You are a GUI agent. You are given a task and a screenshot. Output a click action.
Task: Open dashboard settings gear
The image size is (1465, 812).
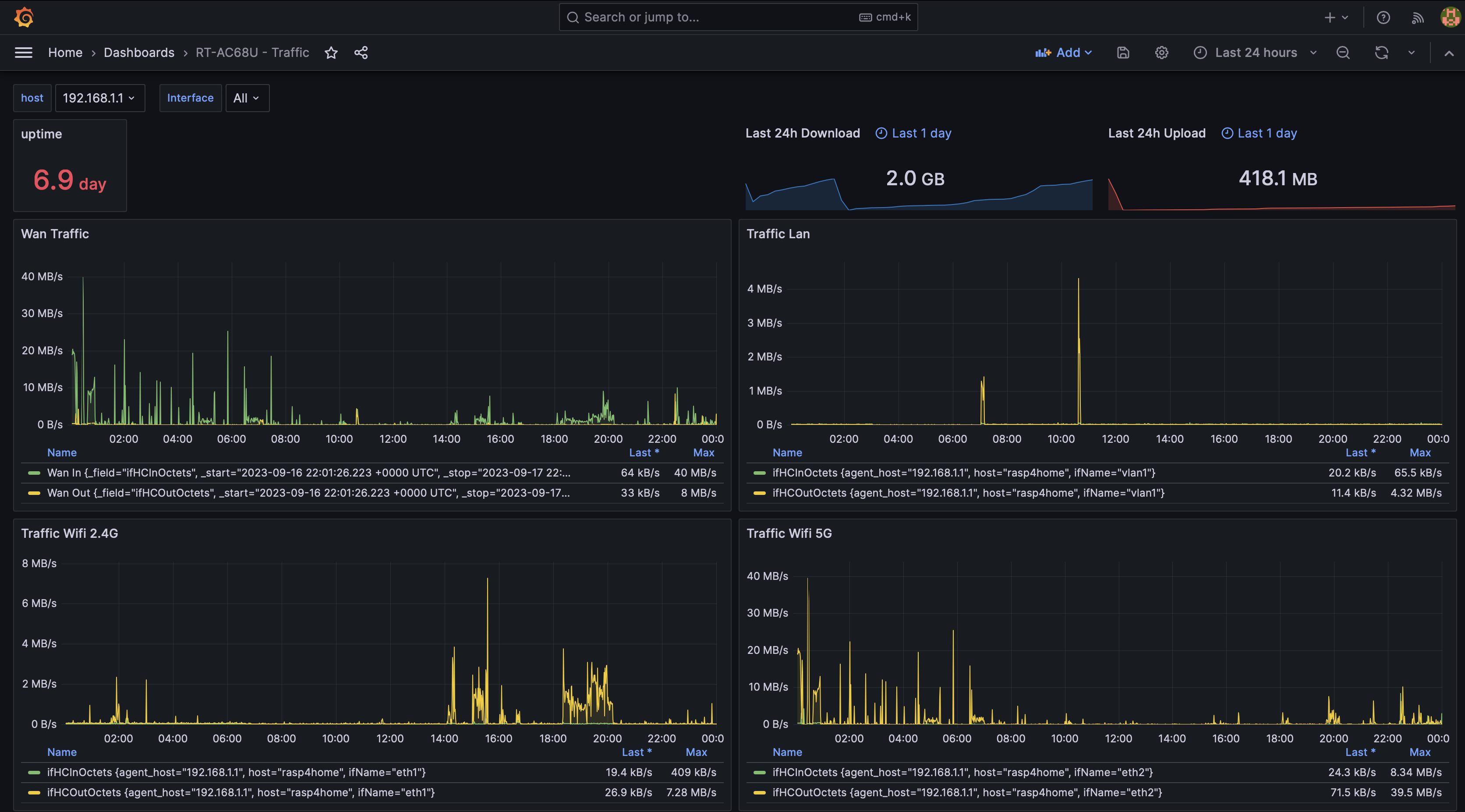click(x=1161, y=53)
